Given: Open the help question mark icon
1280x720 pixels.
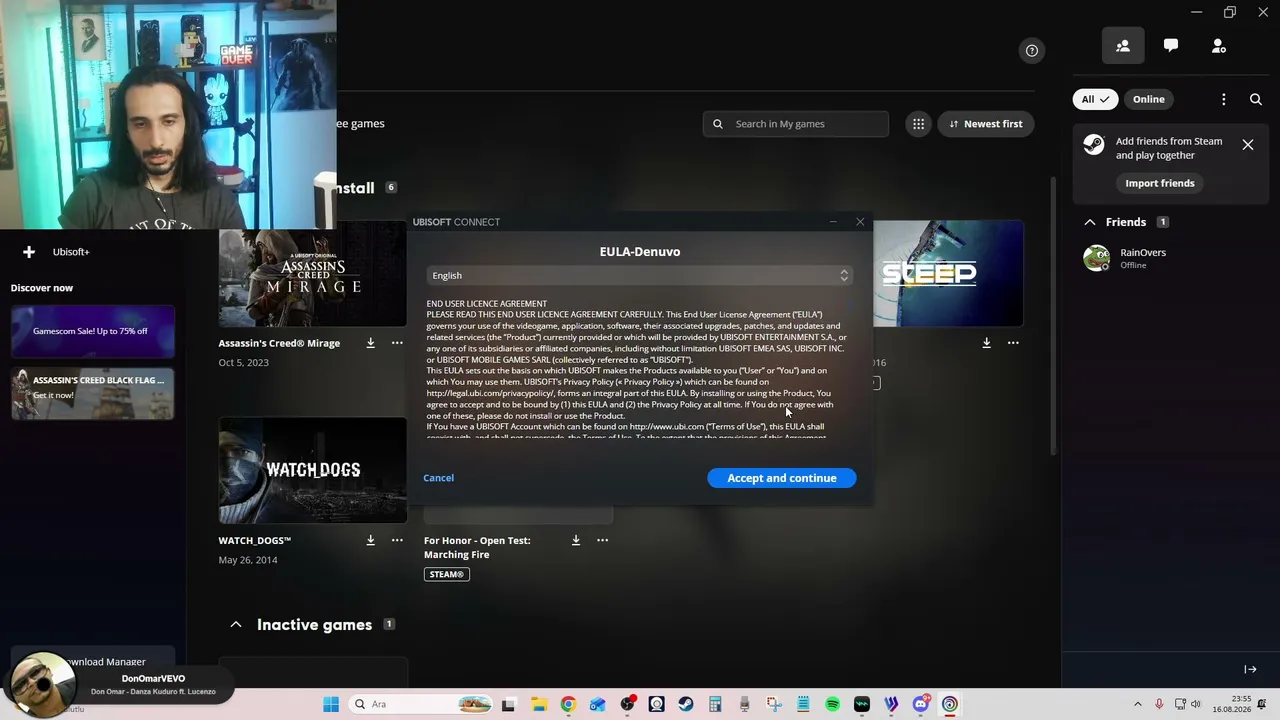Looking at the screenshot, I should pyautogui.click(x=1032, y=51).
